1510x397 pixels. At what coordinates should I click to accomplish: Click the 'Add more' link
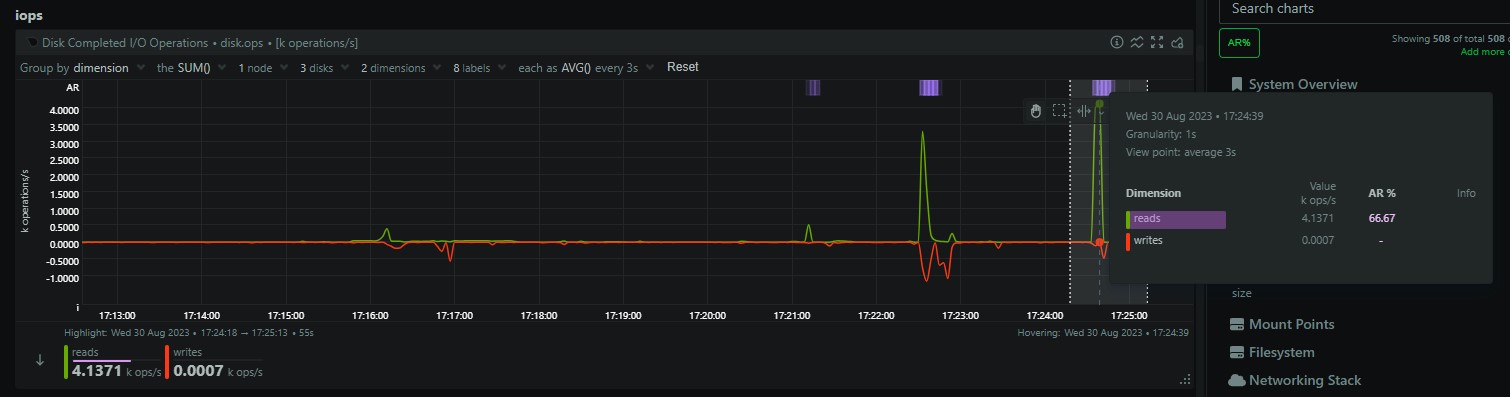1484,51
